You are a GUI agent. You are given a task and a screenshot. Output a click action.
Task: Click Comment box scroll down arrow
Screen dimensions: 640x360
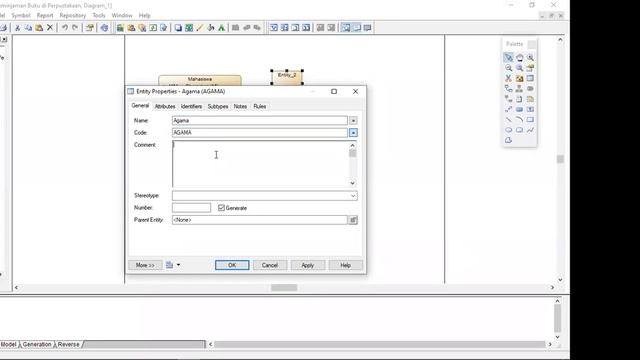click(353, 183)
